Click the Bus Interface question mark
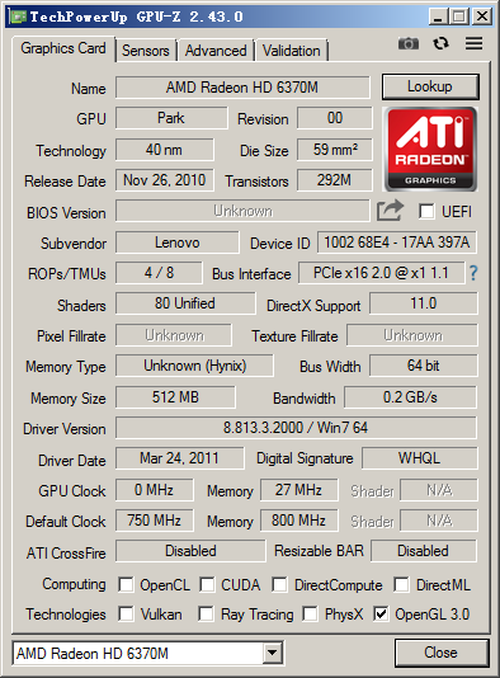 (x=473, y=273)
